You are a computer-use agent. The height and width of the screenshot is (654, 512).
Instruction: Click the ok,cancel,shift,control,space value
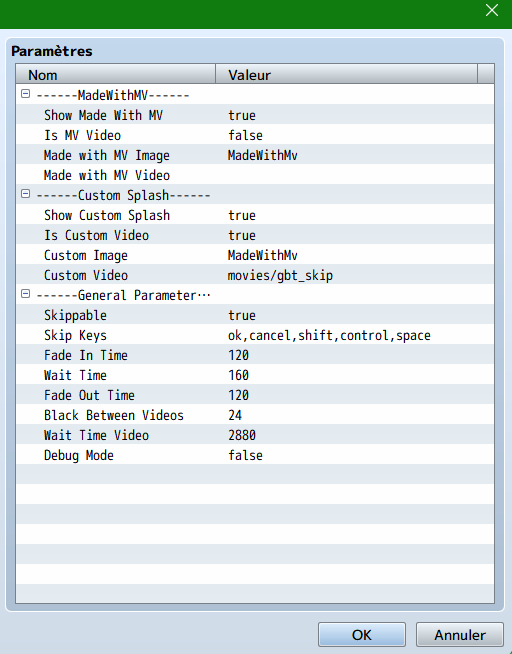pos(329,335)
